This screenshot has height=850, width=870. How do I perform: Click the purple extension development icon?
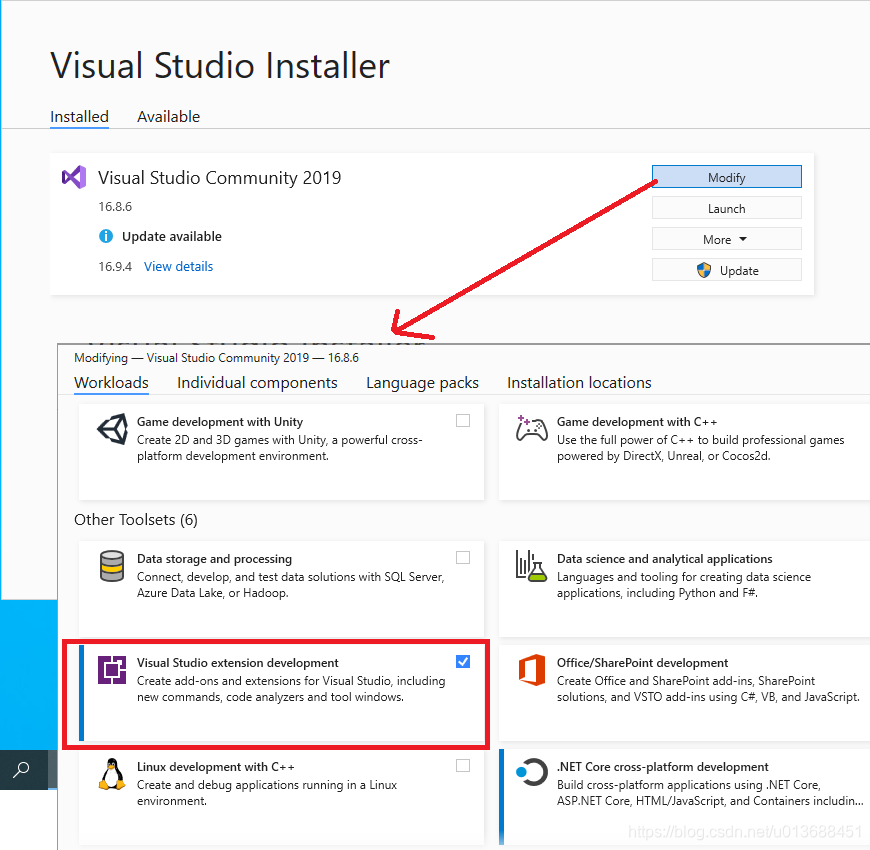point(112,670)
